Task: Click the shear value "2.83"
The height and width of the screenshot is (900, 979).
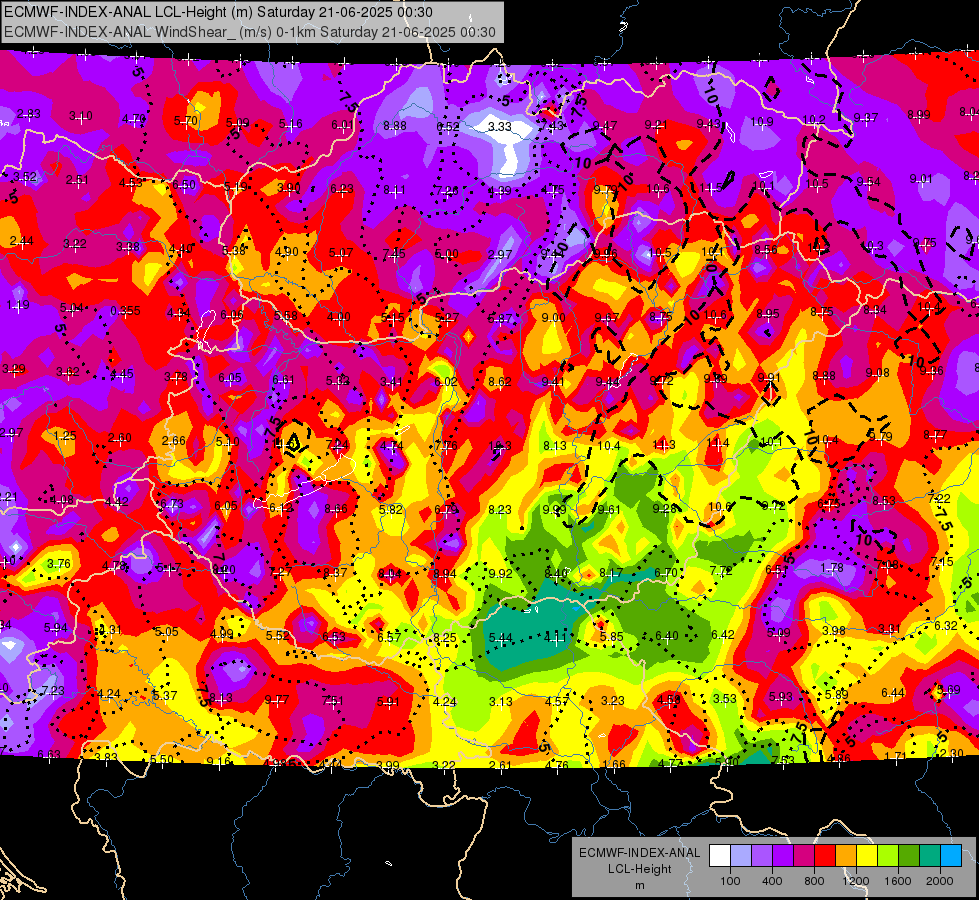Action: [29, 114]
